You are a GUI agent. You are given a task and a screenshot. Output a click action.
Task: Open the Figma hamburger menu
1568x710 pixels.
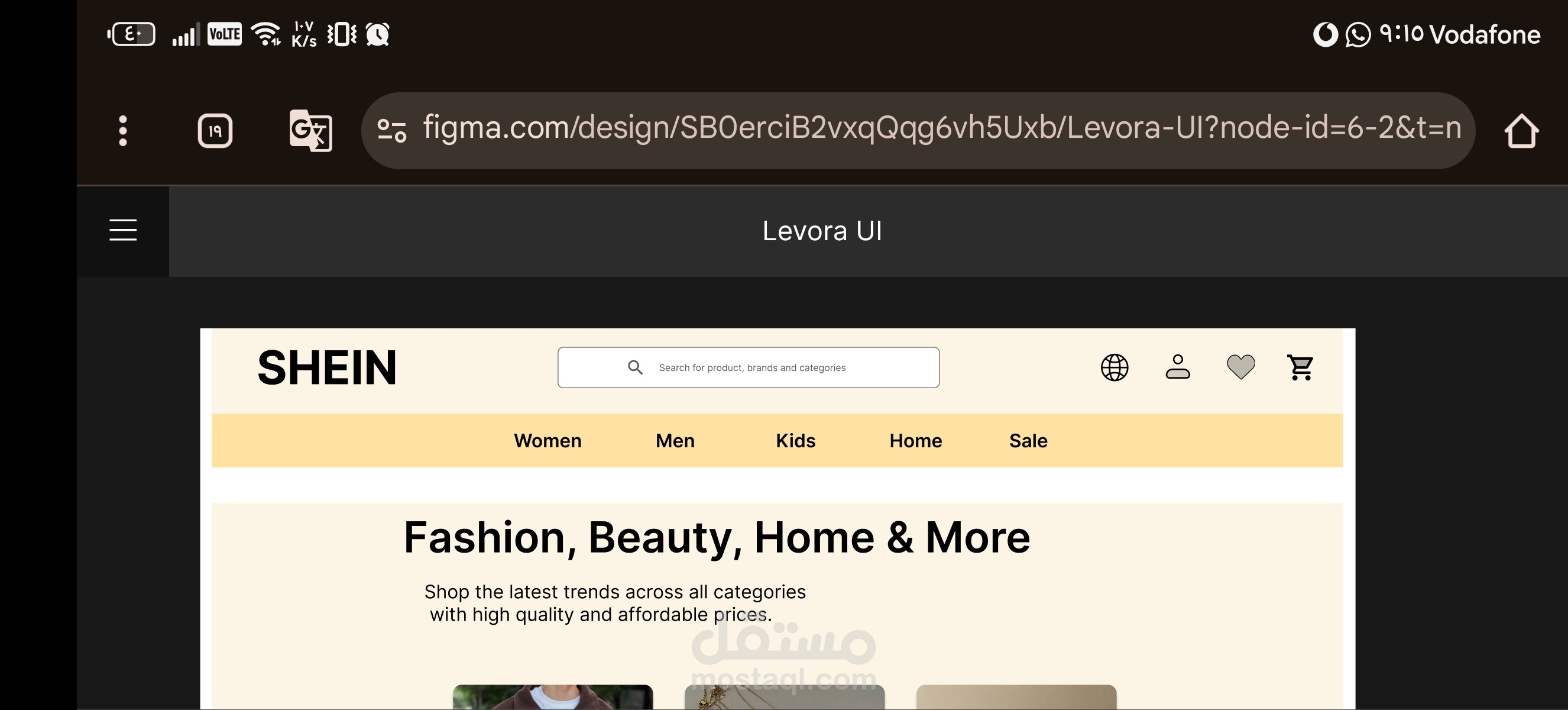click(x=123, y=230)
